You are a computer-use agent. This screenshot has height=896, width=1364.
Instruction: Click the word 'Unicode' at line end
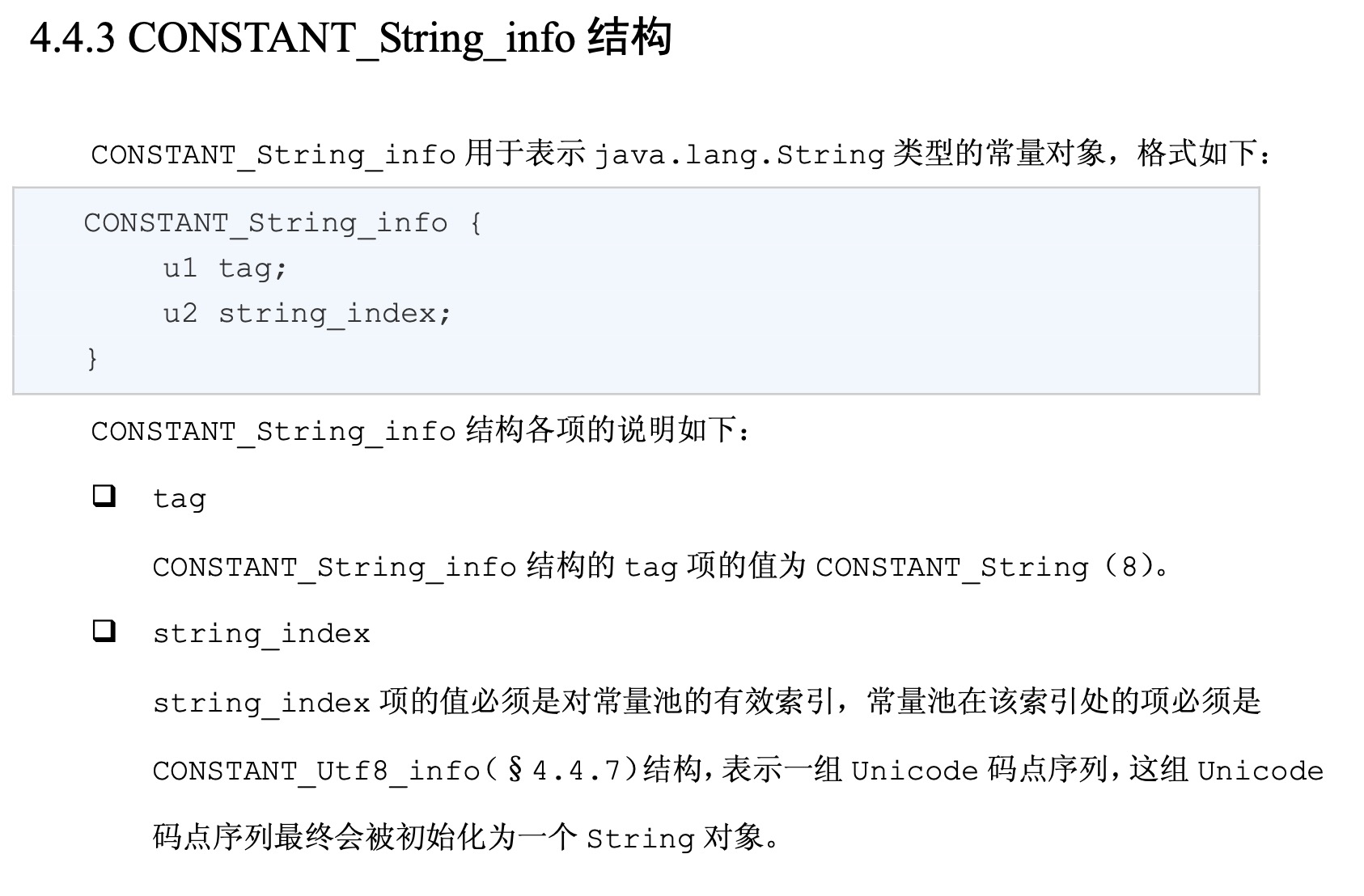click(1260, 771)
